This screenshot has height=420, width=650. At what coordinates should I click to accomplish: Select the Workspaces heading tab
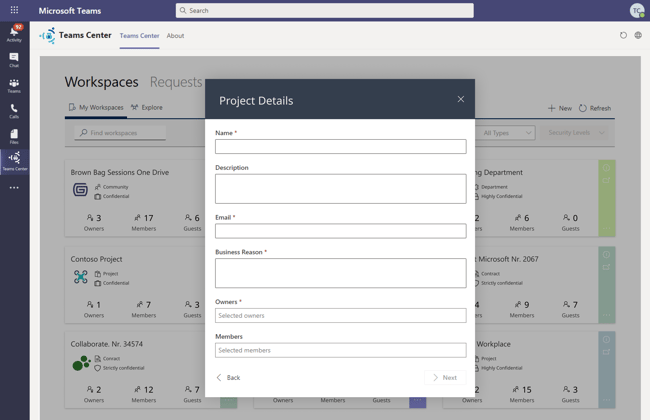(102, 82)
